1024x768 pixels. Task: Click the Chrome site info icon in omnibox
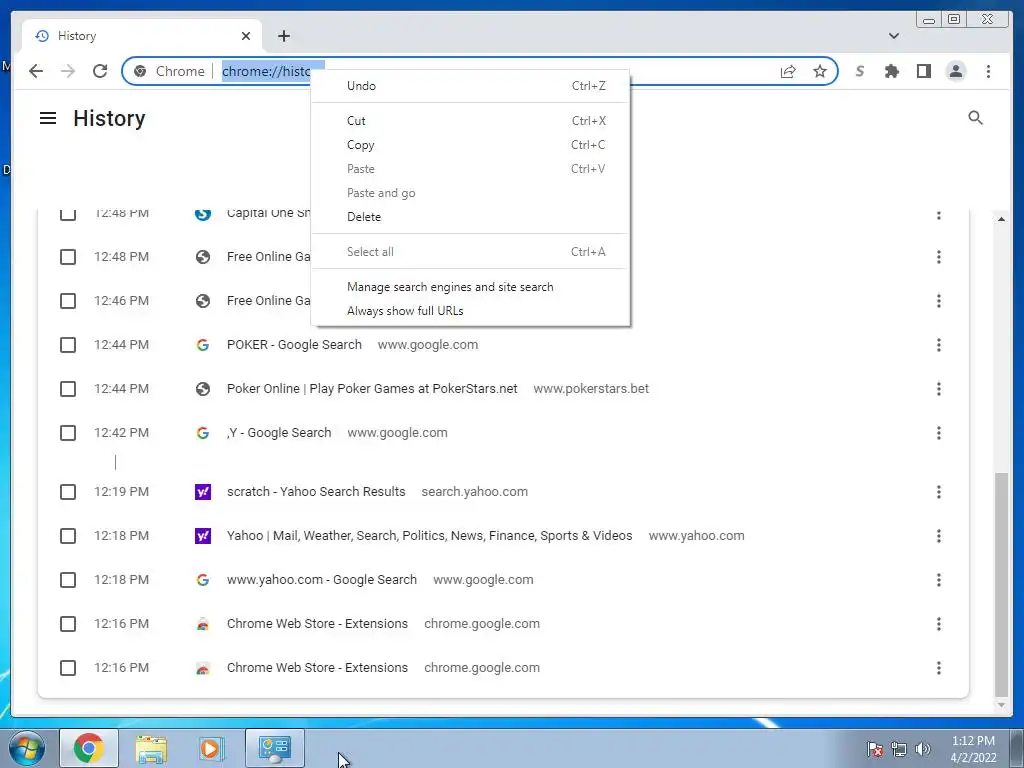click(x=140, y=71)
